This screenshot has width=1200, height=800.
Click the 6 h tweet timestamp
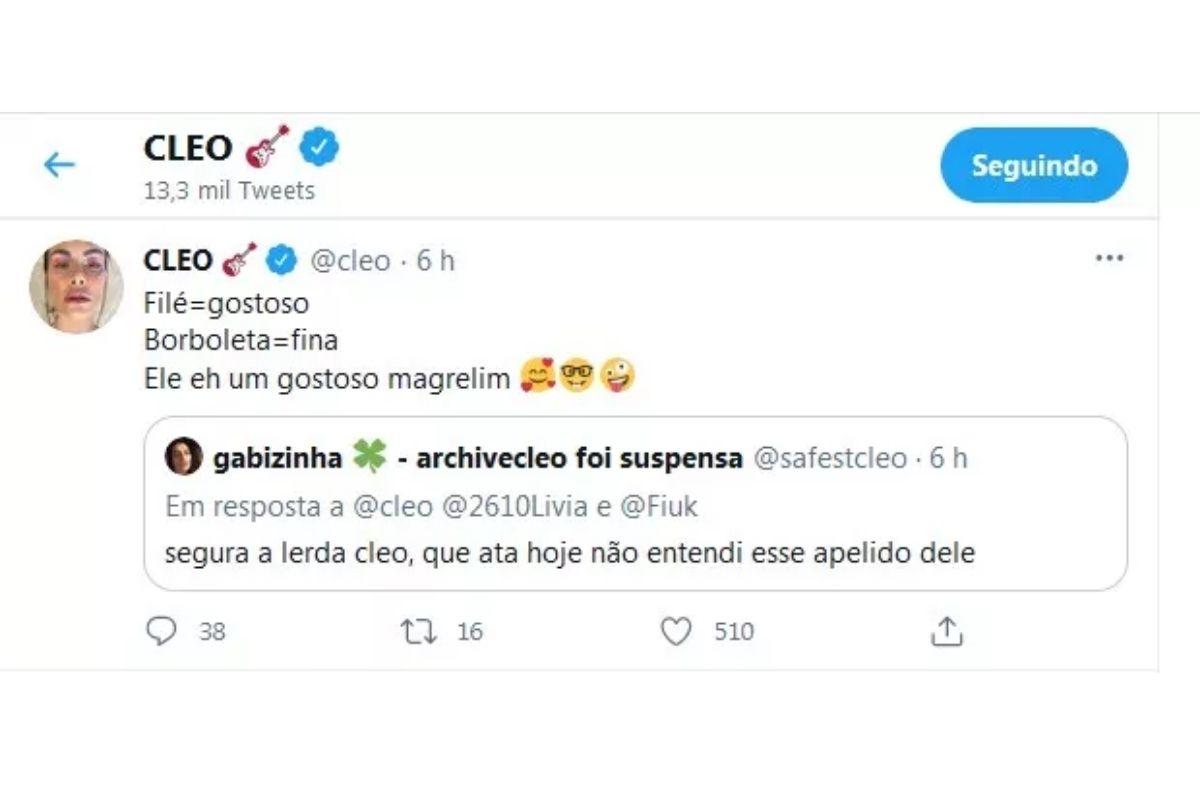tap(435, 261)
